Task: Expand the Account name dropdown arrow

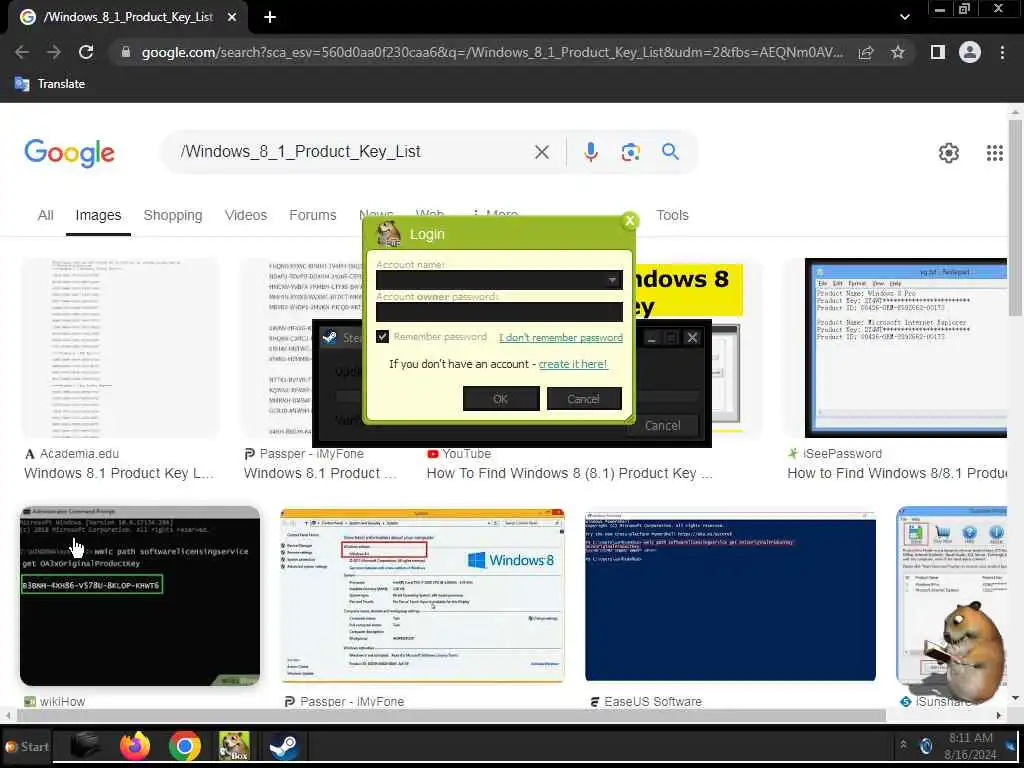Action: pos(611,280)
